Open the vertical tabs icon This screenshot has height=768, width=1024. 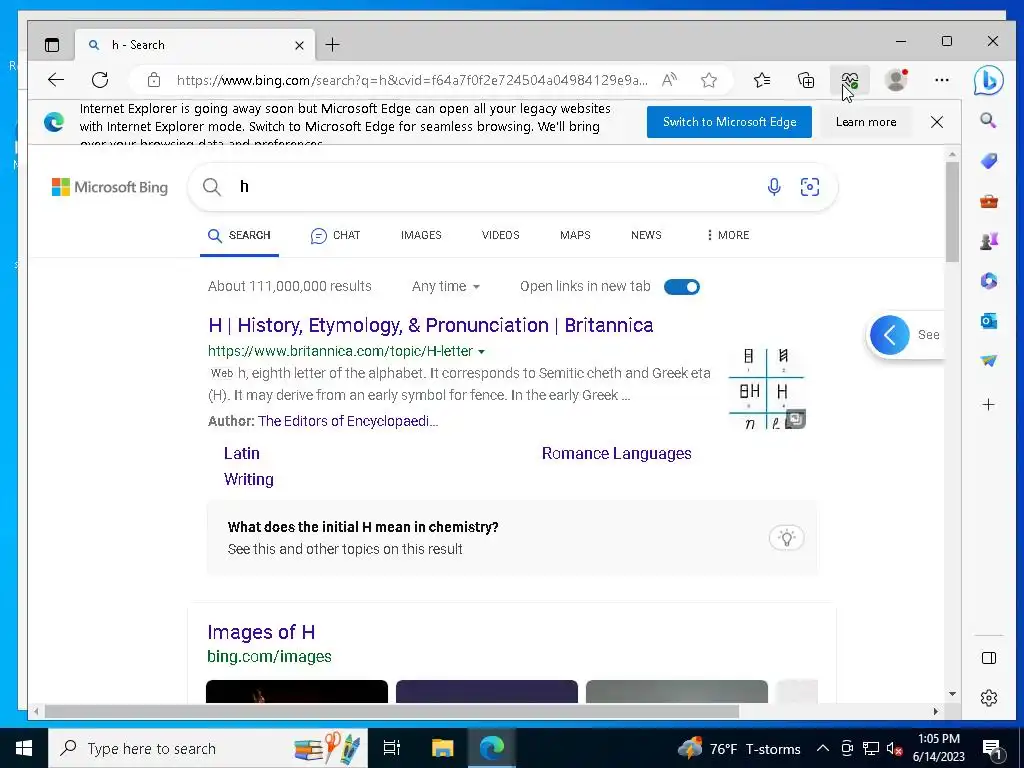[x=52, y=45]
